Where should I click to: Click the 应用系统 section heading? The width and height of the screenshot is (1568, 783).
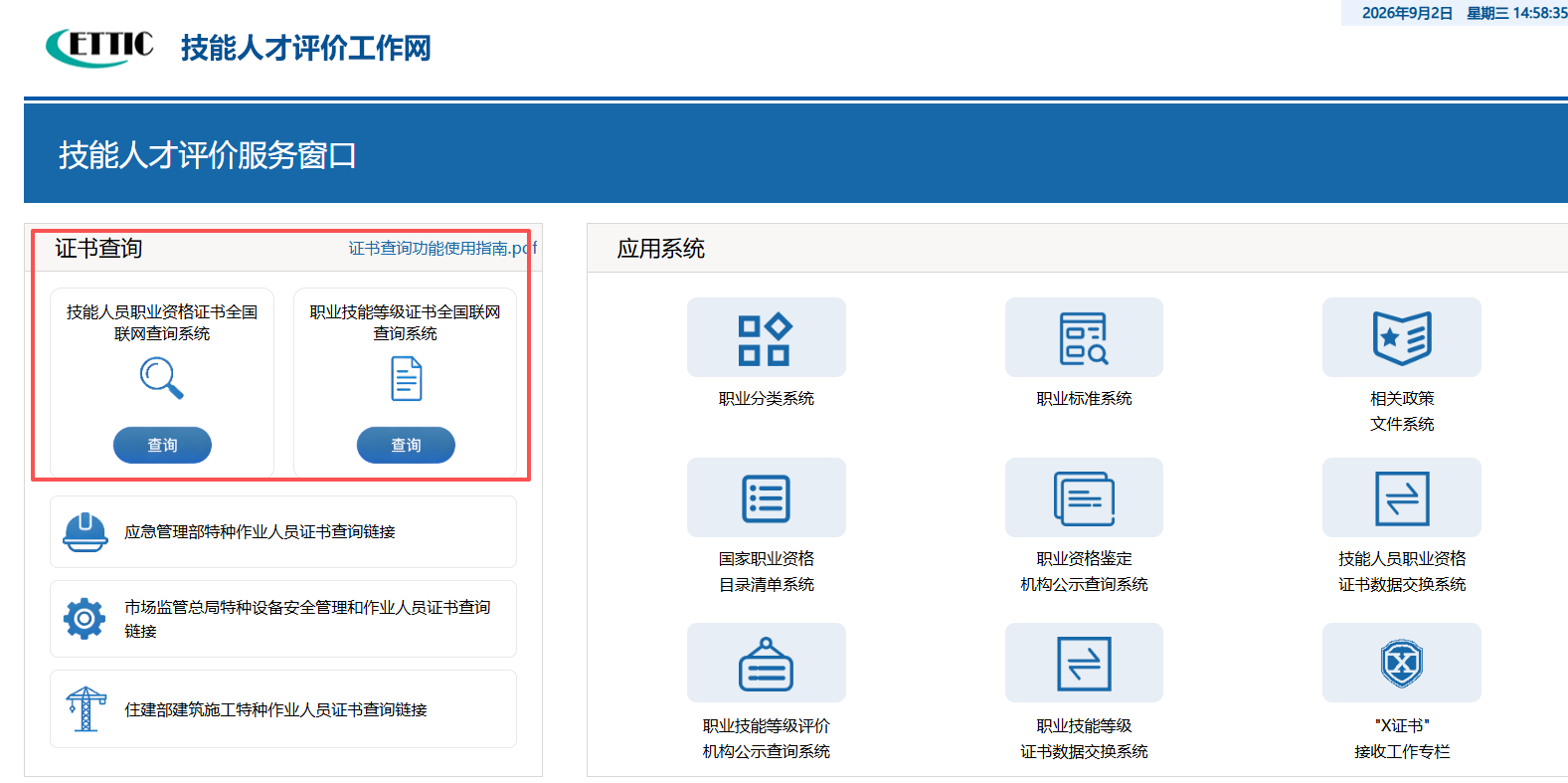point(661,248)
